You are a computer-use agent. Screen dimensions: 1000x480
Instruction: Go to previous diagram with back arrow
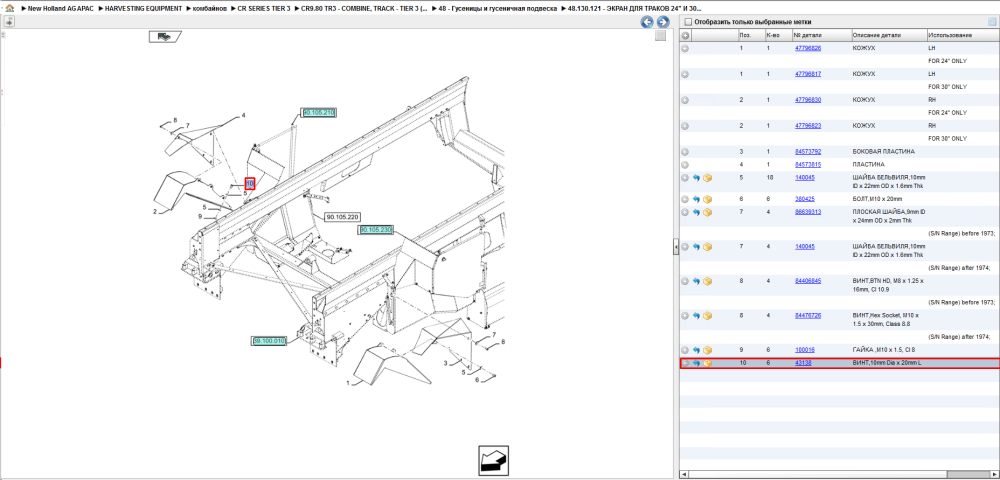pos(647,22)
